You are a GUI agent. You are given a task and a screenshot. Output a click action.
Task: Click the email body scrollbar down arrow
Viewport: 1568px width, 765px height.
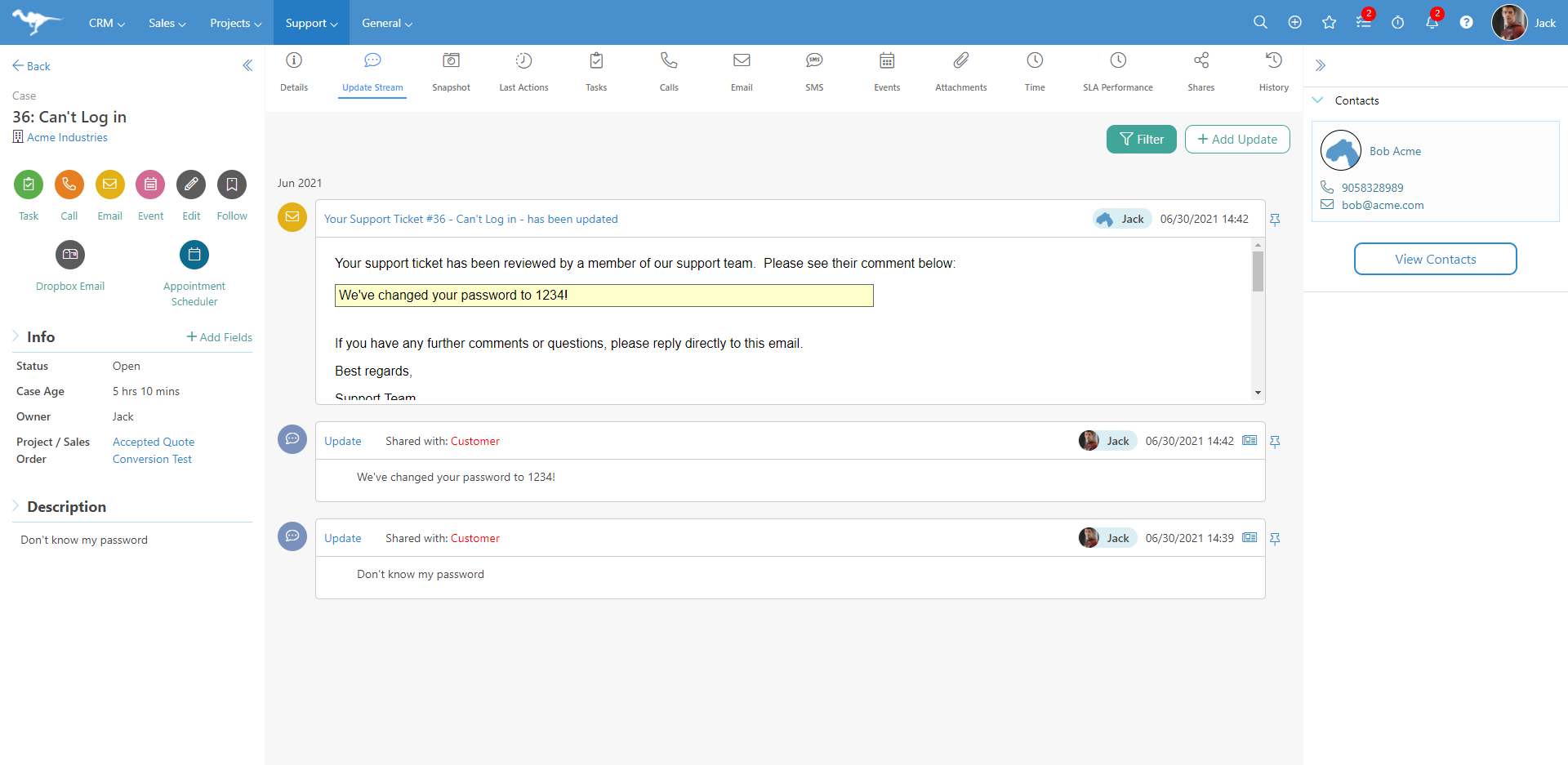pos(1258,393)
